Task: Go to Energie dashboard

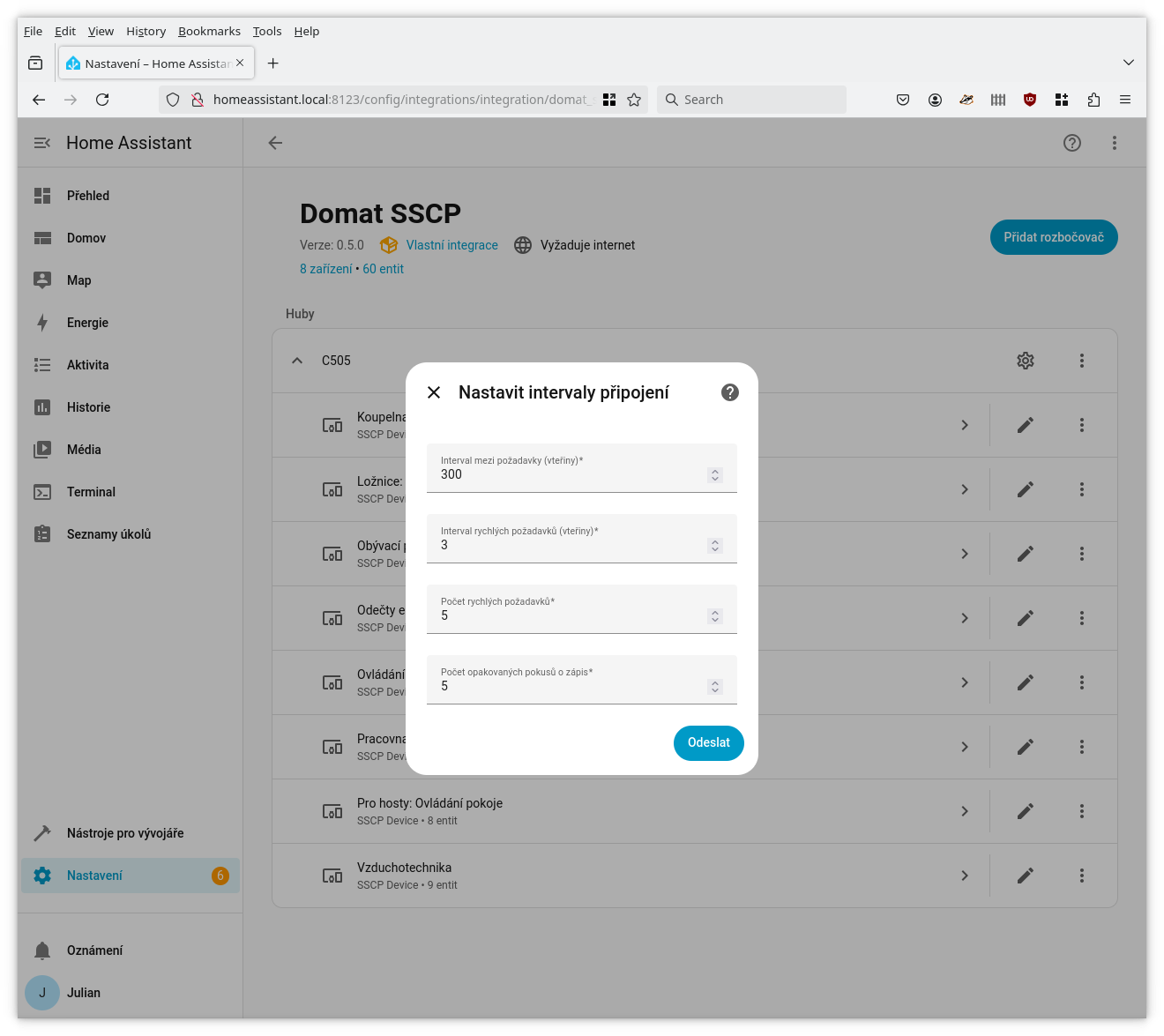Action: coord(131,323)
